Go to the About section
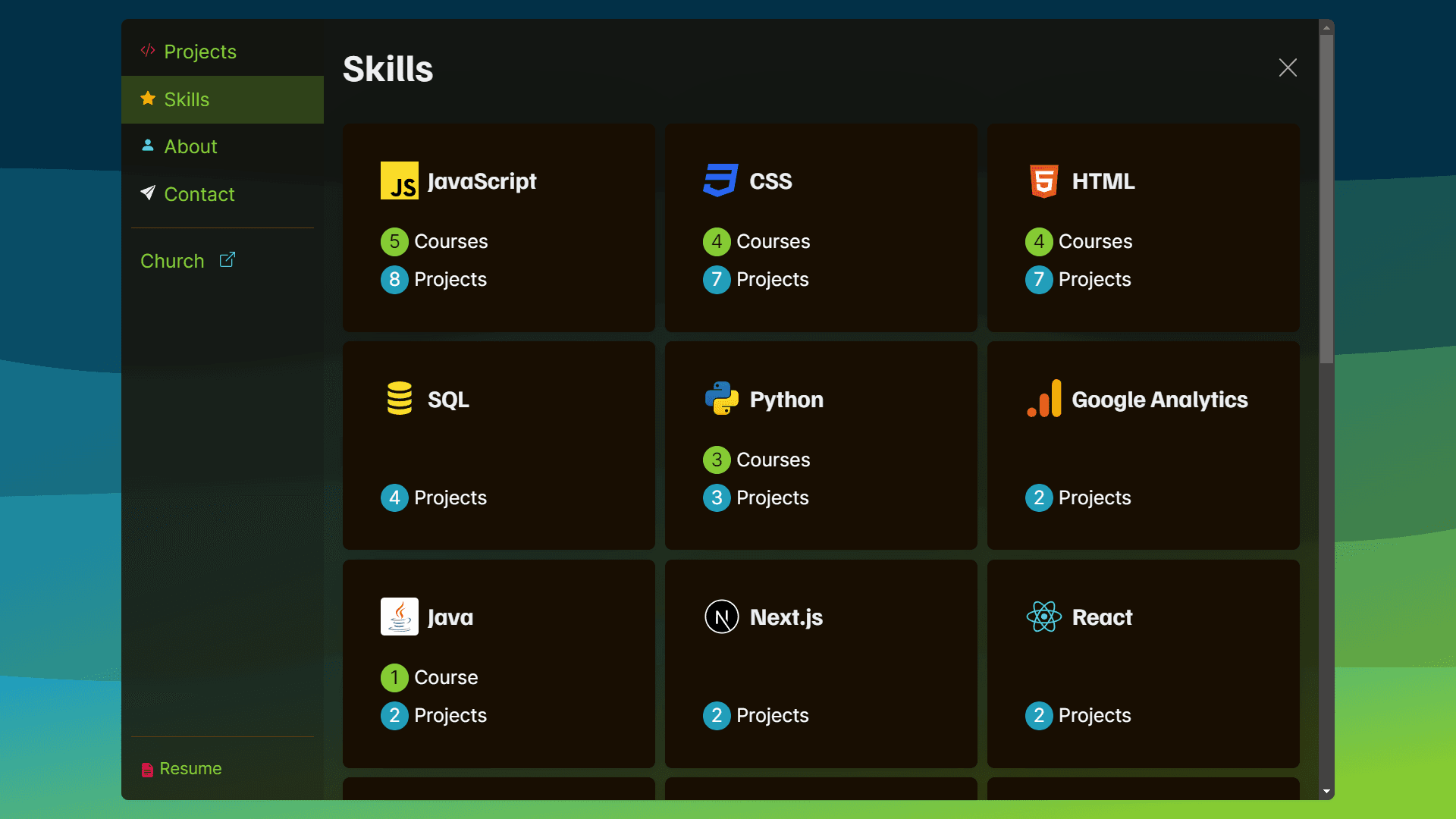 pos(222,146)
